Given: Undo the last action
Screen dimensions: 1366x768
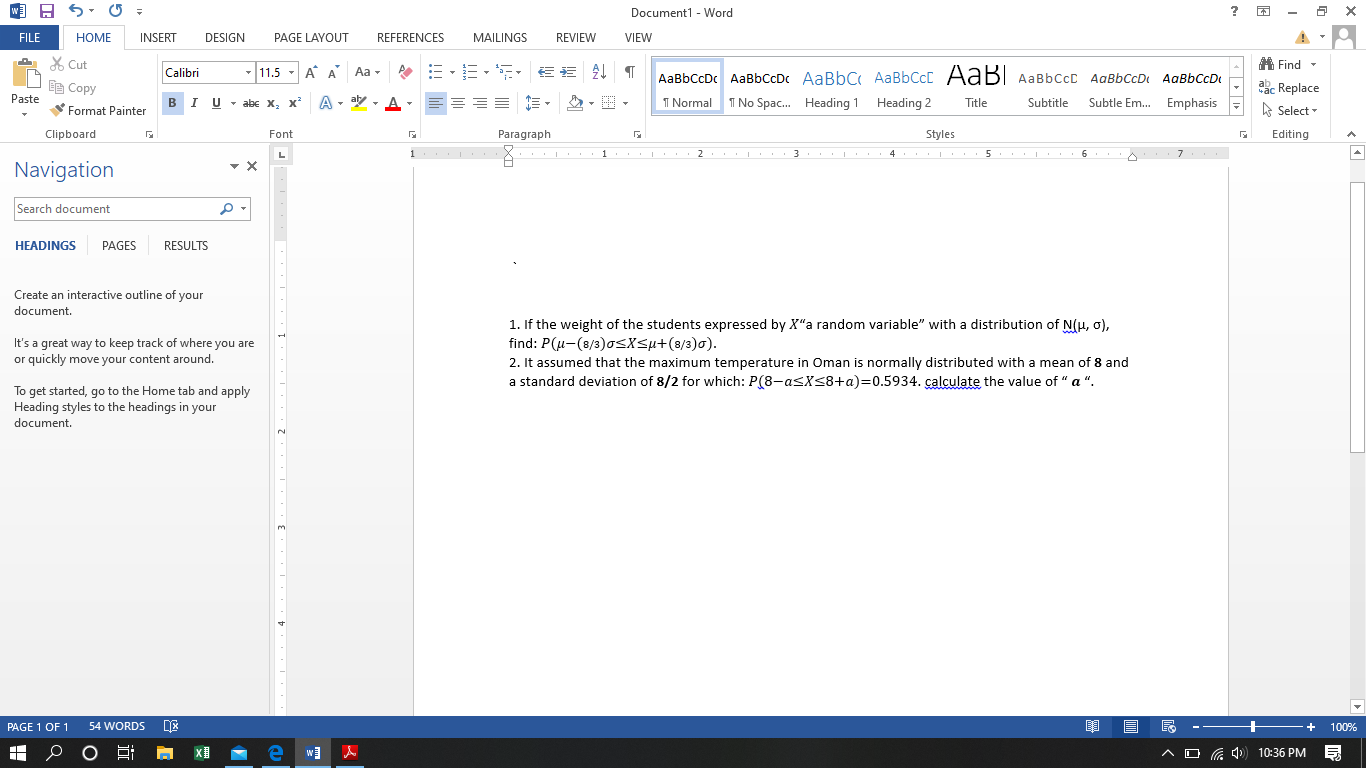Looking at the screenshot, I should click(76, 12).
